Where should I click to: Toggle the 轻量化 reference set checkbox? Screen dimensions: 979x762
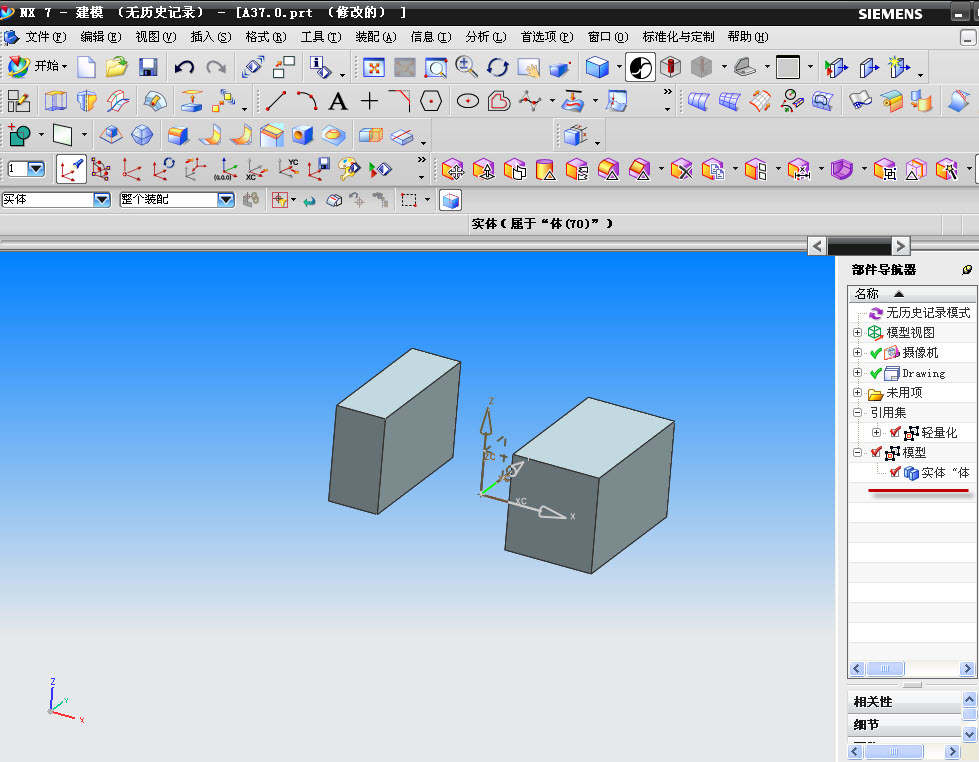pyautogui.click(x=895, y=432)
